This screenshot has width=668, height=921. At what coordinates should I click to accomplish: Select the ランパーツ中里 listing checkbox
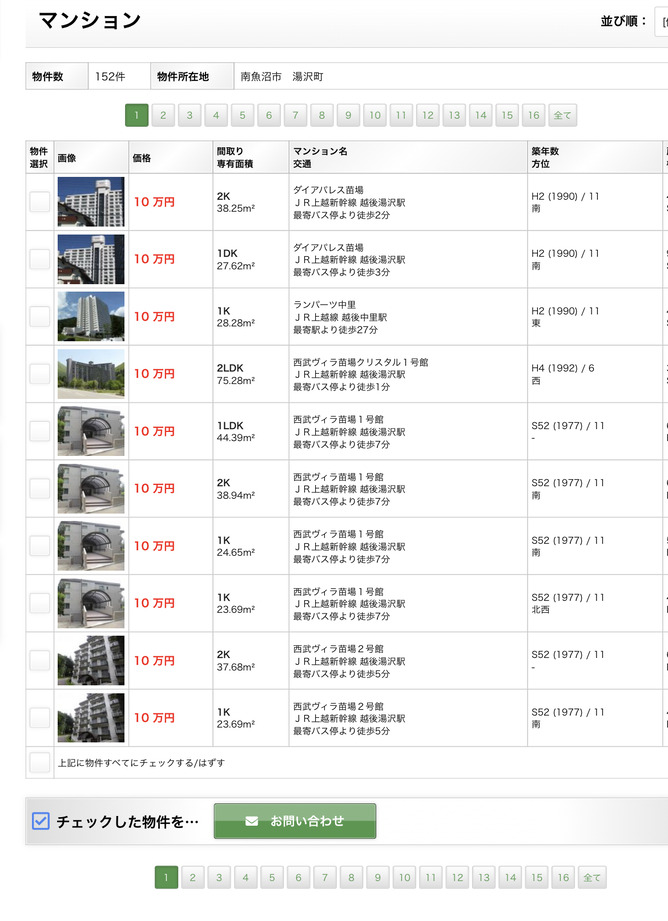[x=40, y=317]
